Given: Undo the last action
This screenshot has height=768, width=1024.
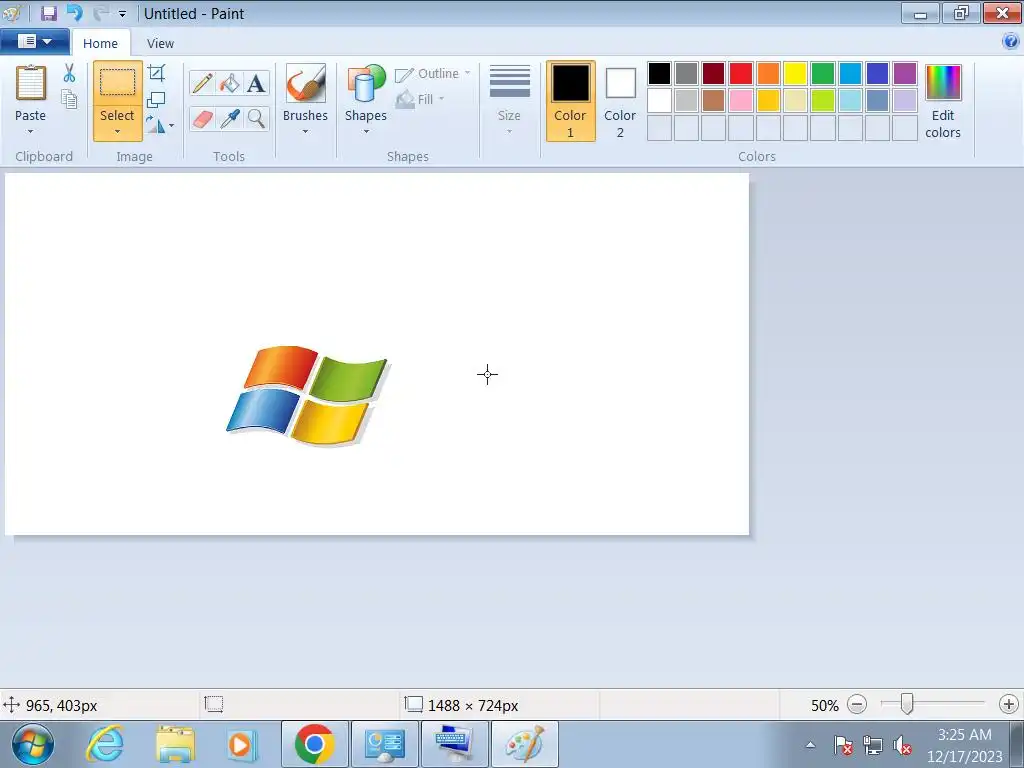Looking at the screenshot, I should click(x=74, y=13).
